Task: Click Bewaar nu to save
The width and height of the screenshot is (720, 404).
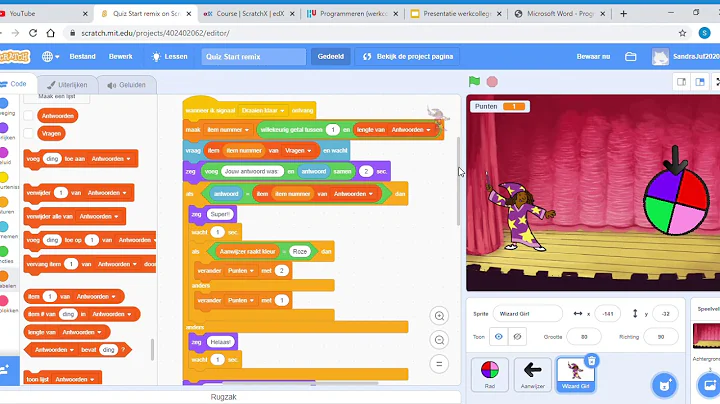Action: click(593, 56)
